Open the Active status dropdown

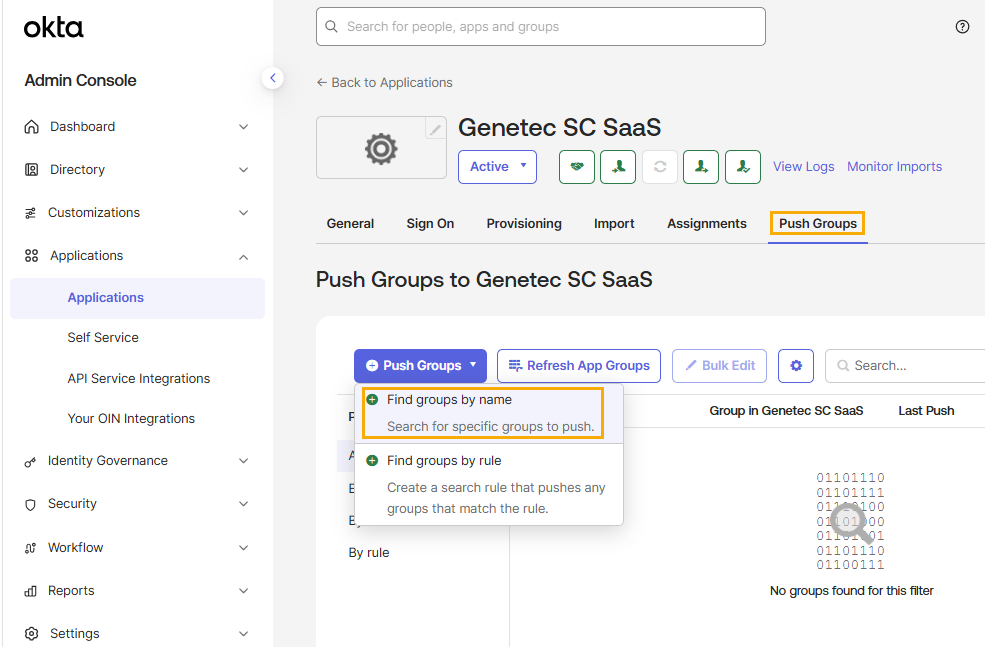(x=498, y=167)
